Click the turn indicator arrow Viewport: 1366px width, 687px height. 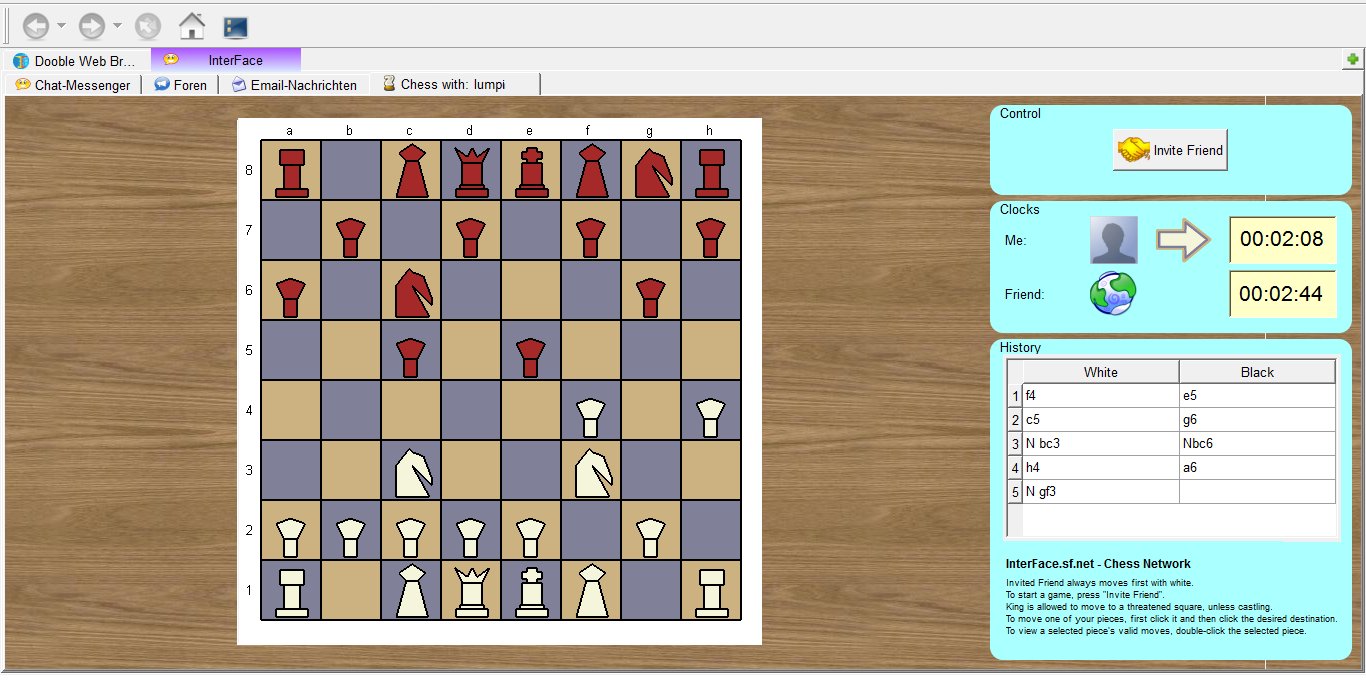[x=1184, y=240]
